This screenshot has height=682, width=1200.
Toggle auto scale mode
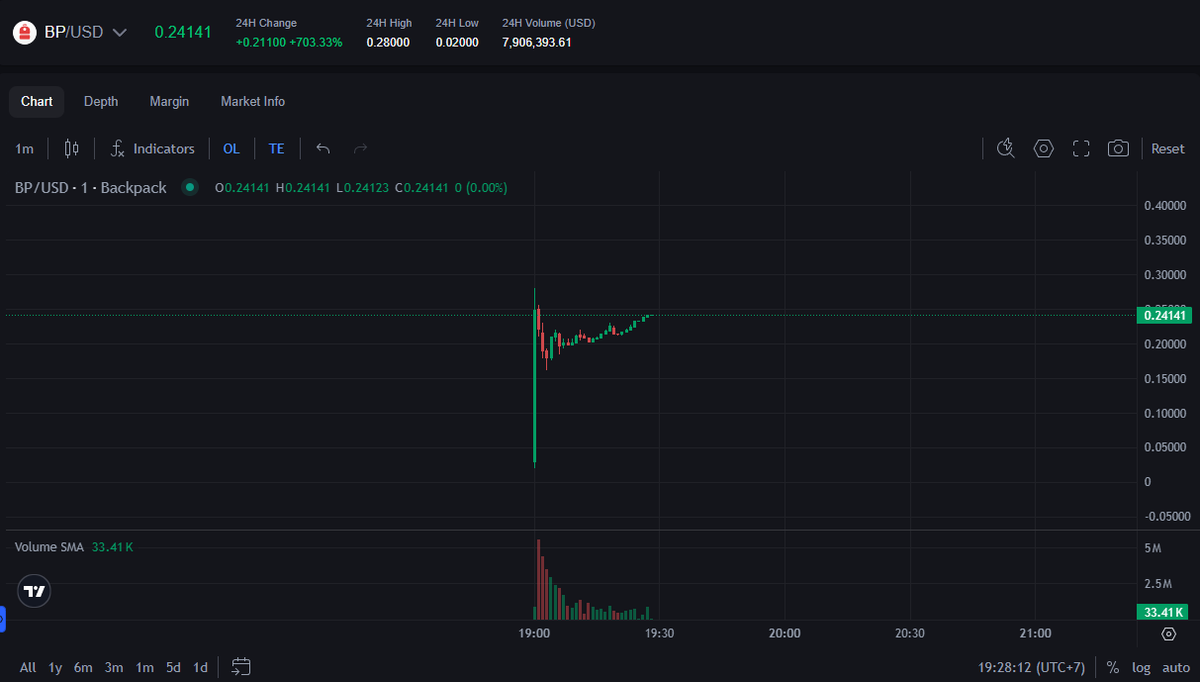click(x=1176, y=667)
